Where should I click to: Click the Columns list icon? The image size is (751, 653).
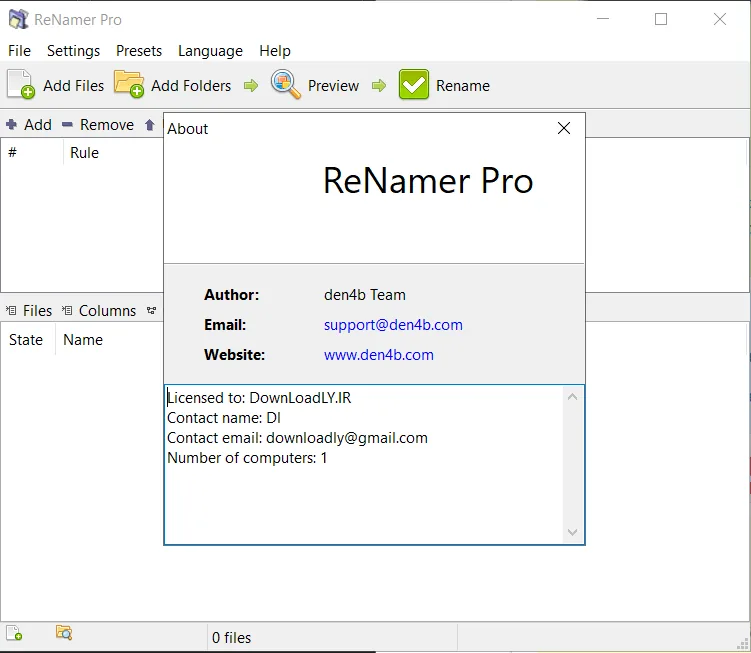pos(67,310)
